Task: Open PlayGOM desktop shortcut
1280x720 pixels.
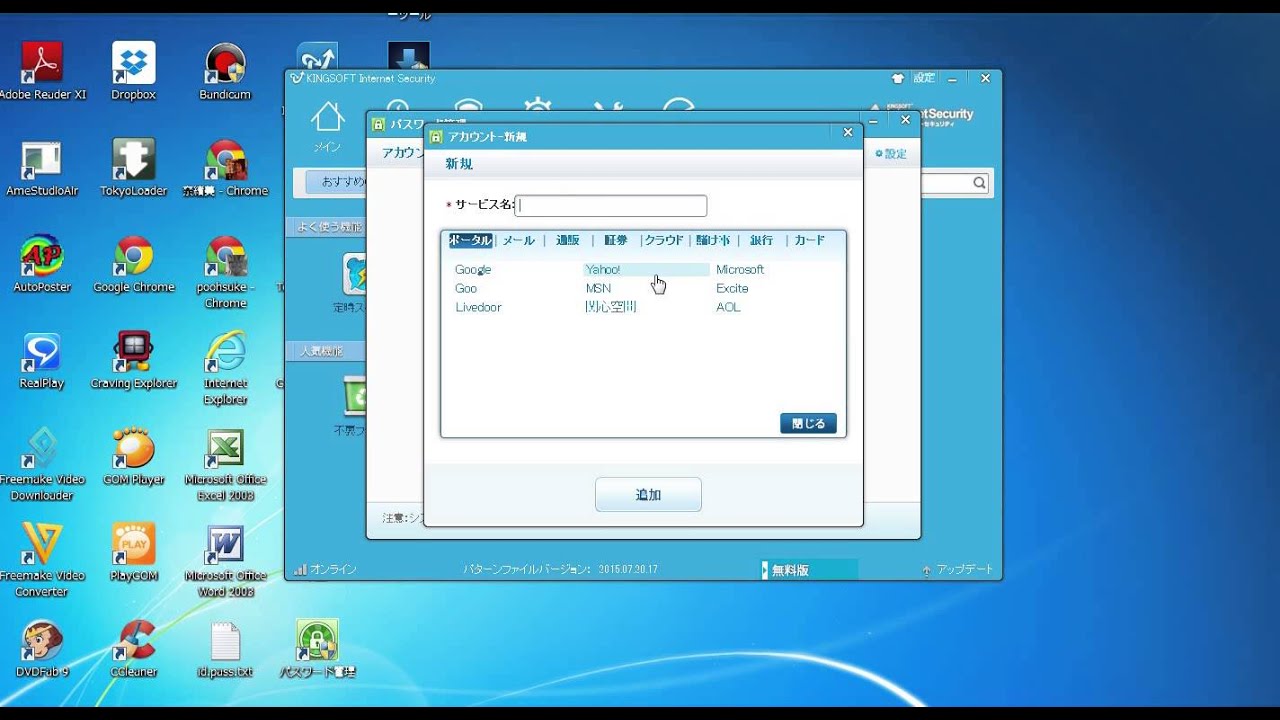Action: 133,550
